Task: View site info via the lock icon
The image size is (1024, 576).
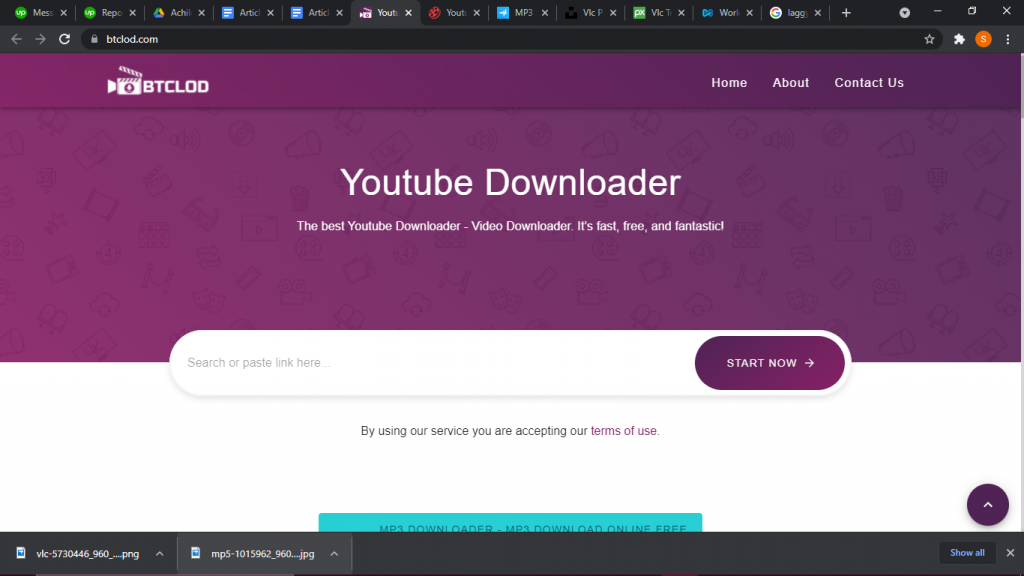Action: [94, 39]
